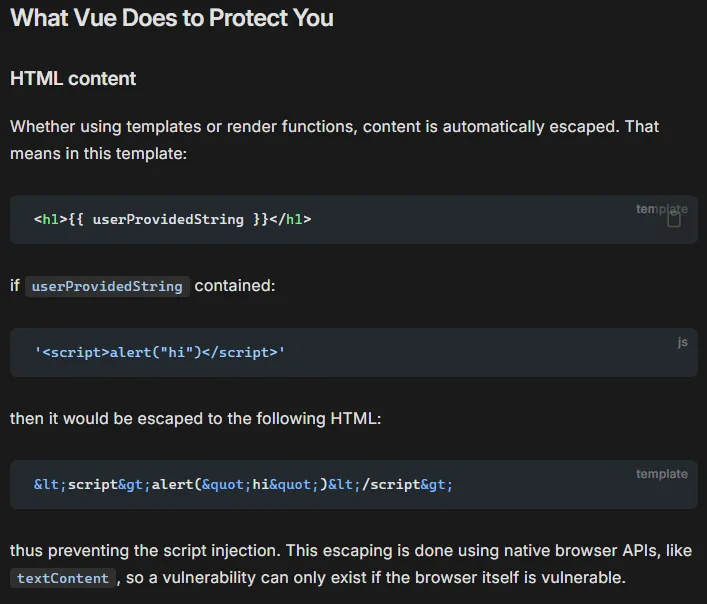
Task: Click the 'template' label on the first code block
Action: pyautogui.click(x=661, y=209)
